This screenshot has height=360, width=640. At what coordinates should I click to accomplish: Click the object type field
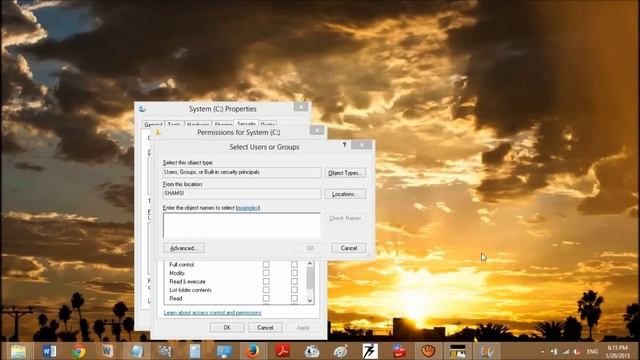coord(242,172)
